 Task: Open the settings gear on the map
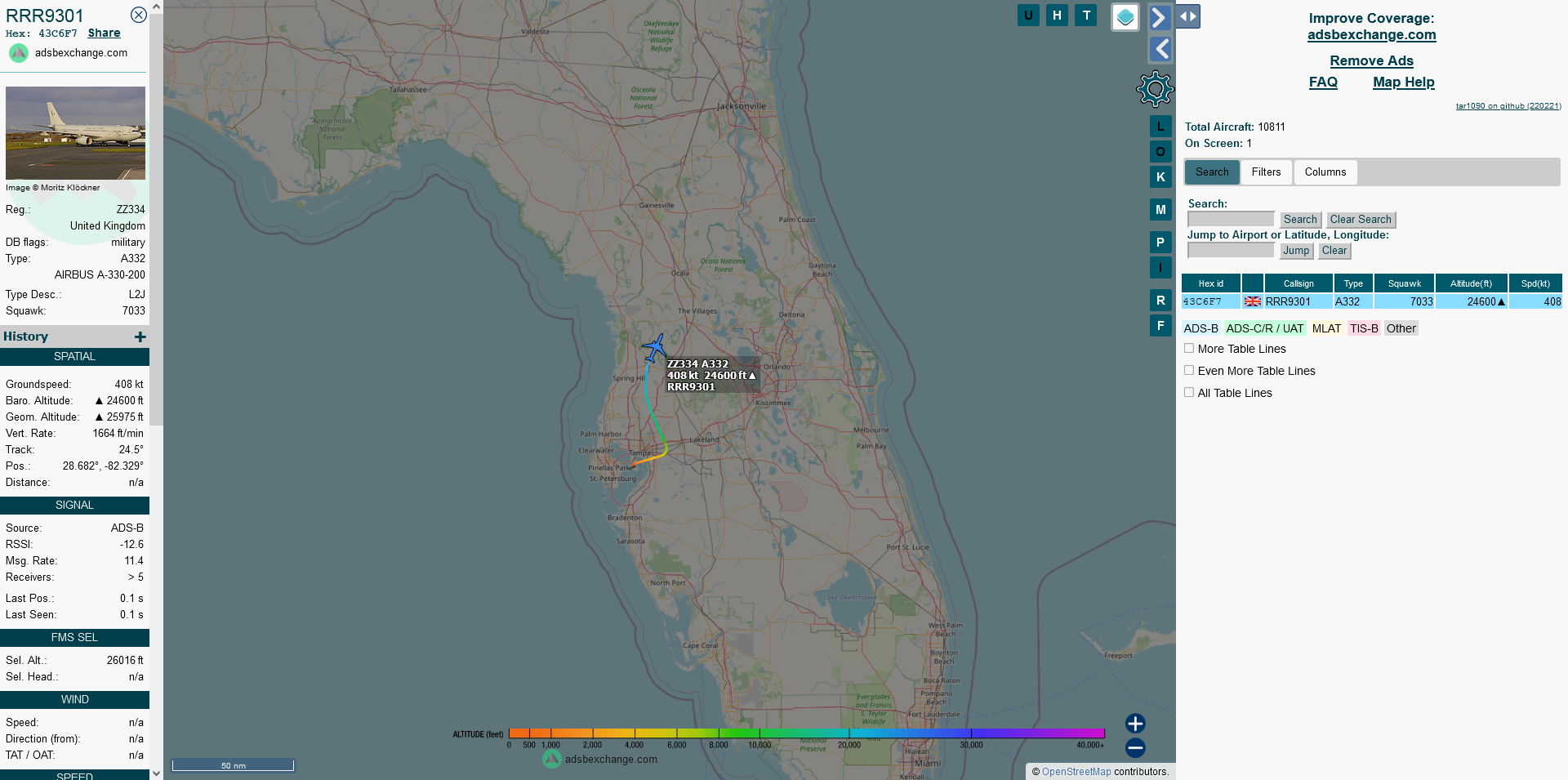click(1155, 89)
